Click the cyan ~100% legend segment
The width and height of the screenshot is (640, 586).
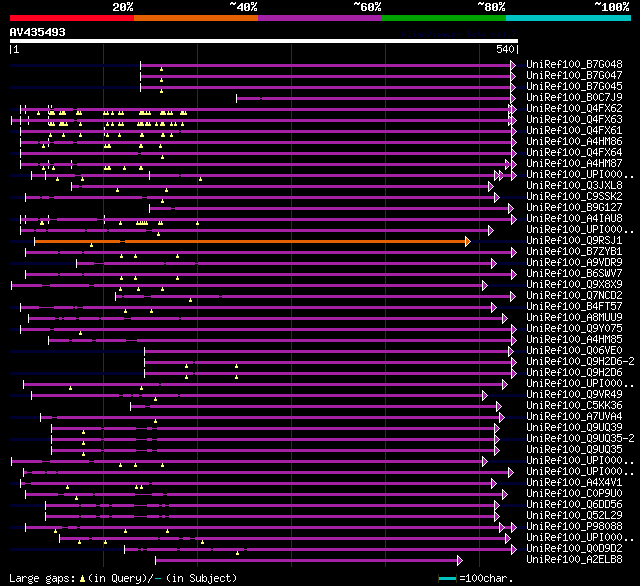coord(569,18)
